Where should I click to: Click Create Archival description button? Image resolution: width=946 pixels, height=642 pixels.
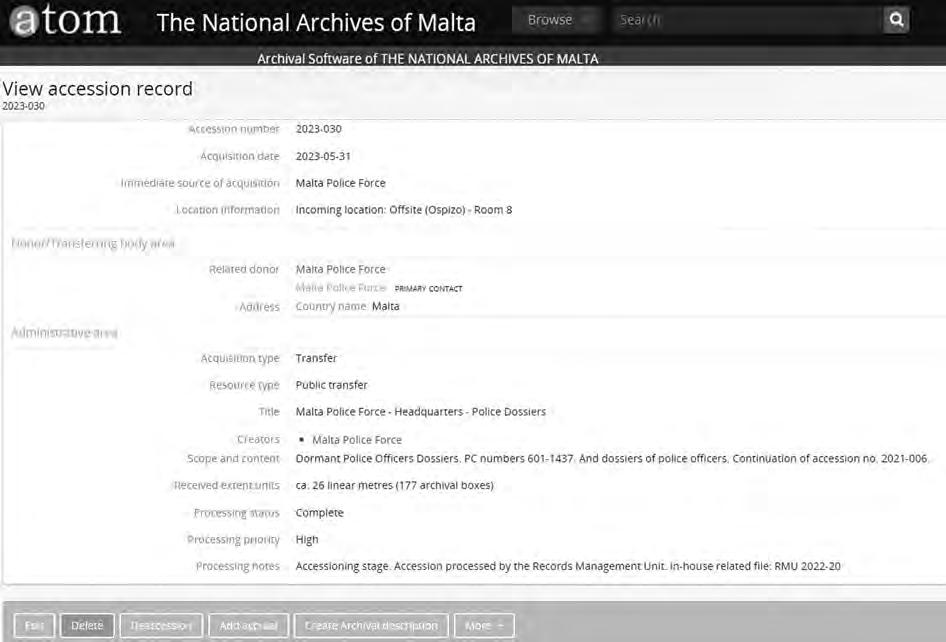[371, 626]
